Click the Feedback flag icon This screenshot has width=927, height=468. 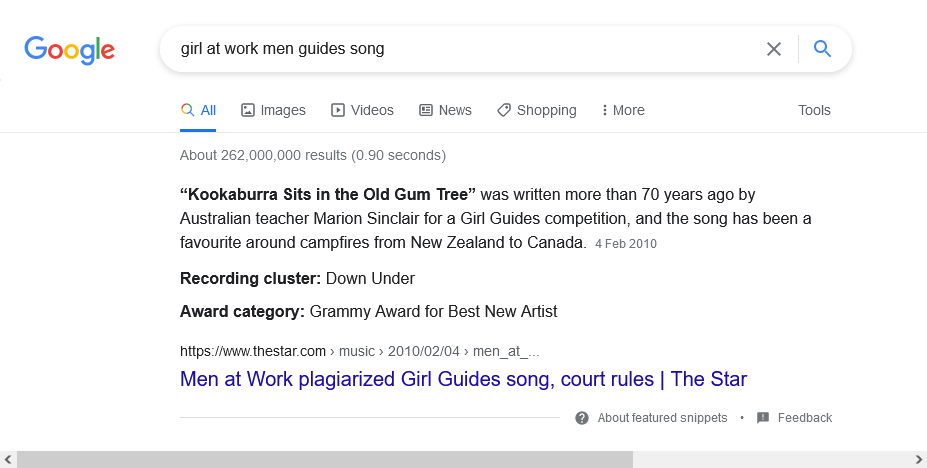pyautogui.click(x=763, y=418)
